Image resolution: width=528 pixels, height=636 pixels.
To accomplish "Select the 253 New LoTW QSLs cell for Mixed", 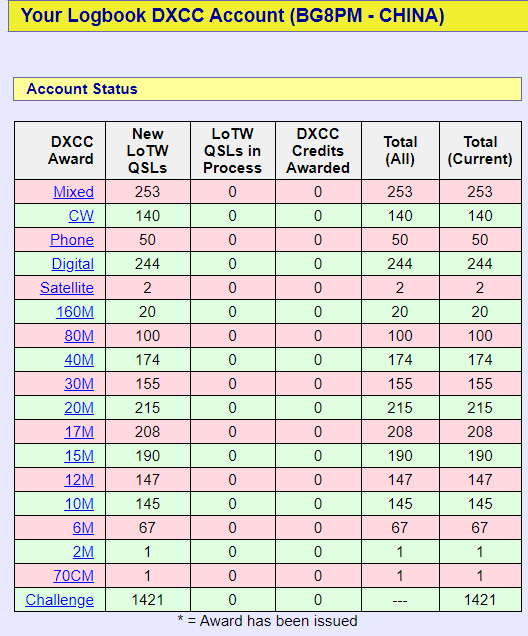I will coord(148,192).
